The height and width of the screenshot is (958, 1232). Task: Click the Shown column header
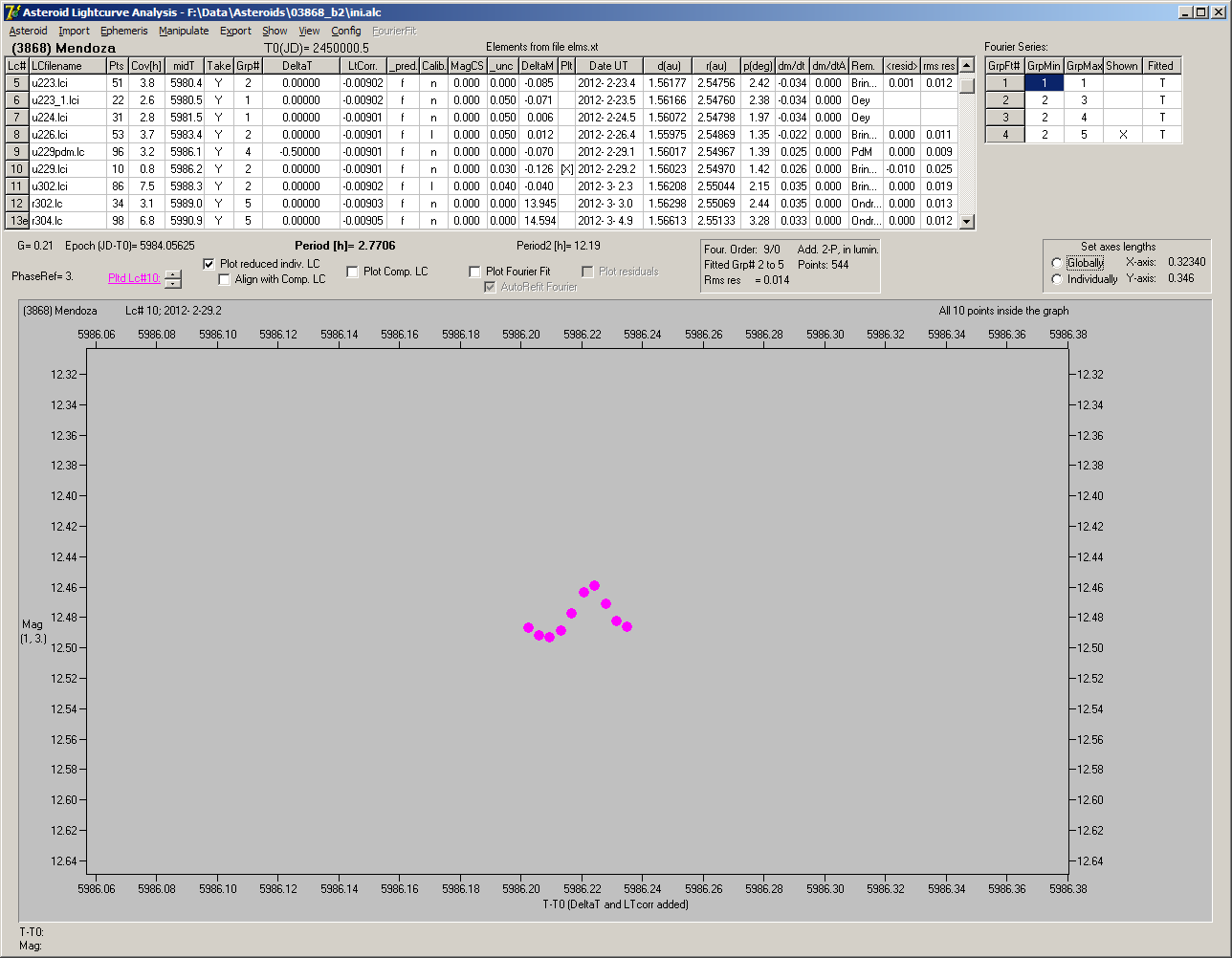(1122, 66)
